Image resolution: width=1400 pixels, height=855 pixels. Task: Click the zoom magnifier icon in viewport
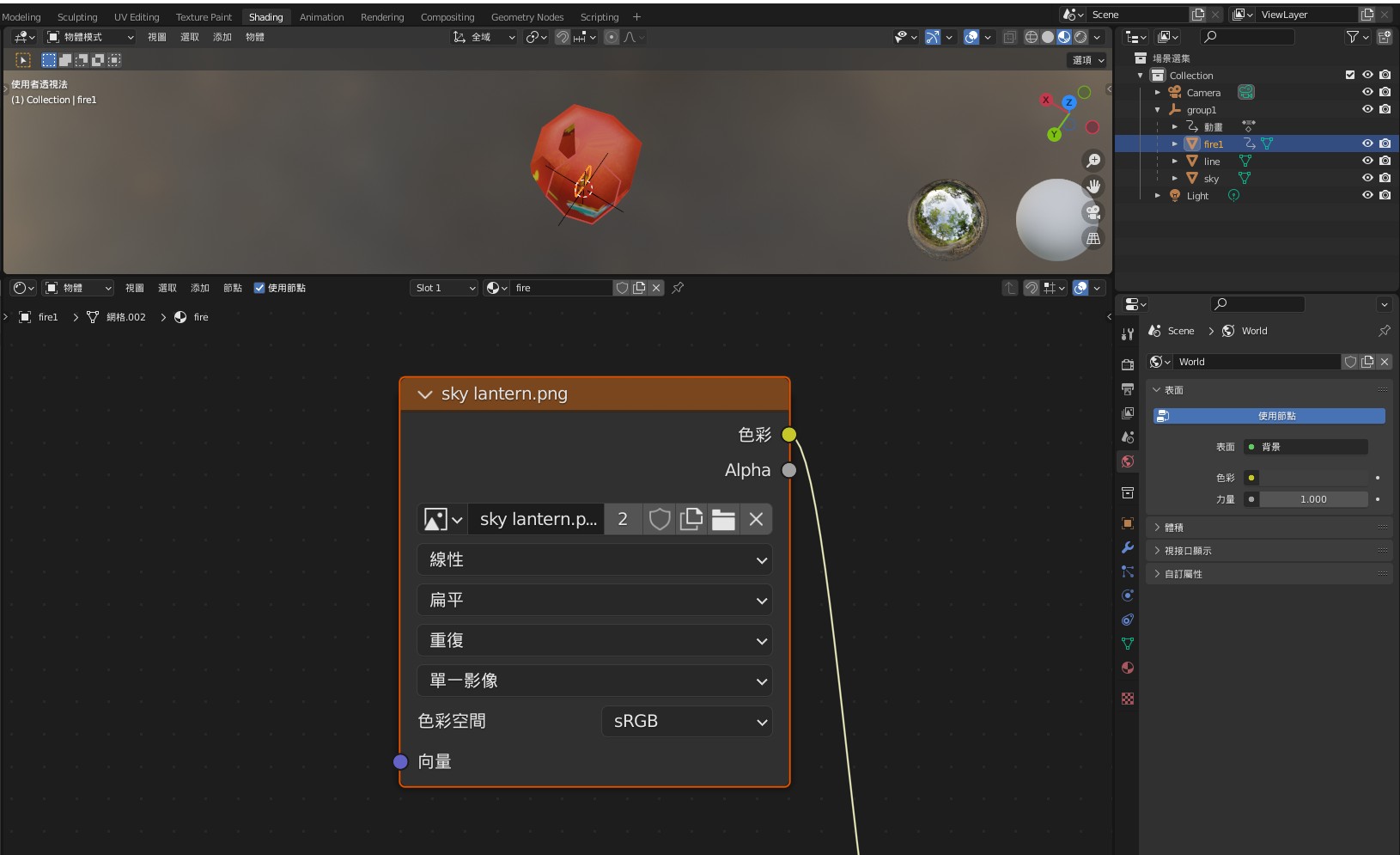[1093, 161]
